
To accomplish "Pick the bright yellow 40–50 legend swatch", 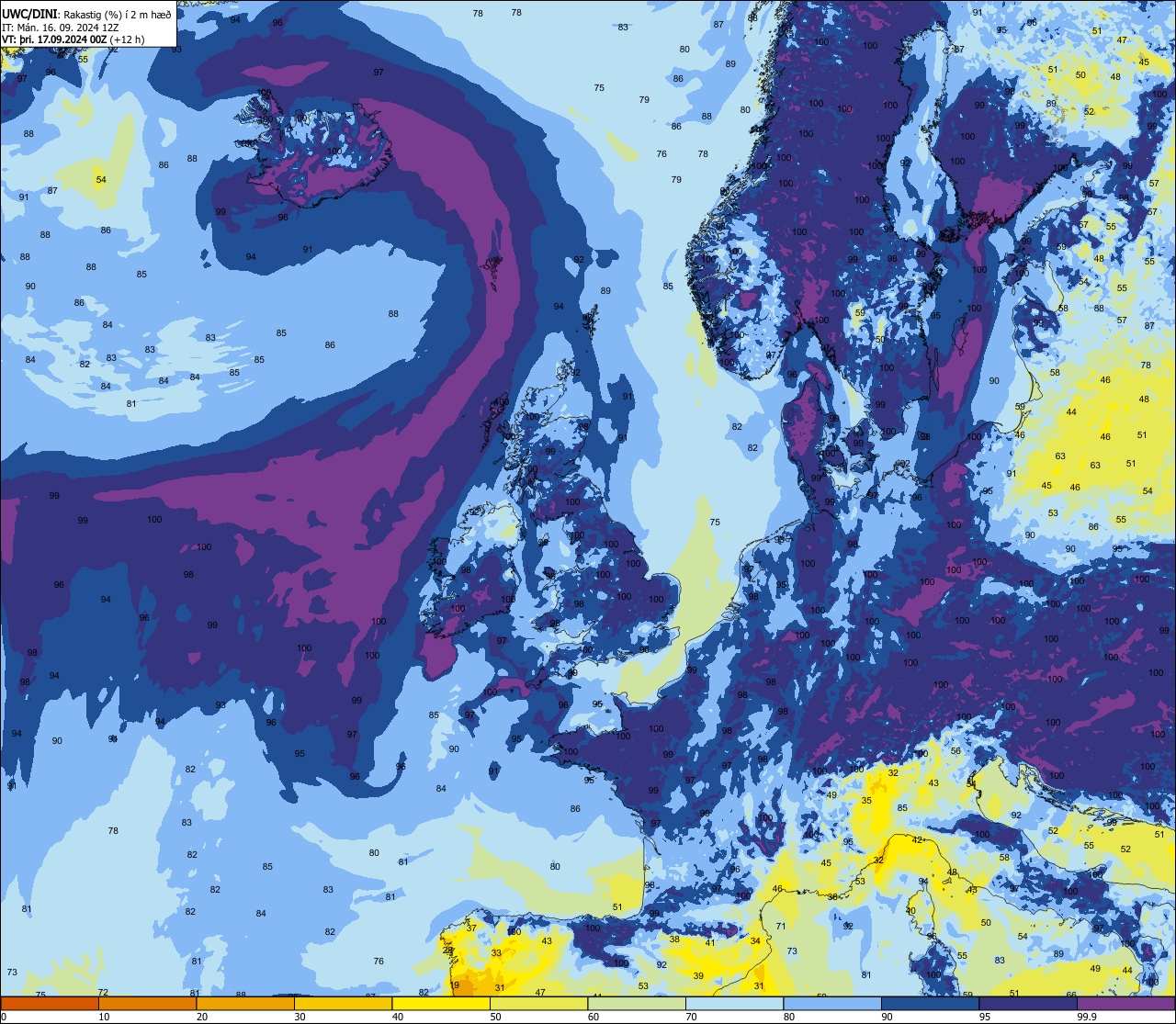I will click(441, 1004).
